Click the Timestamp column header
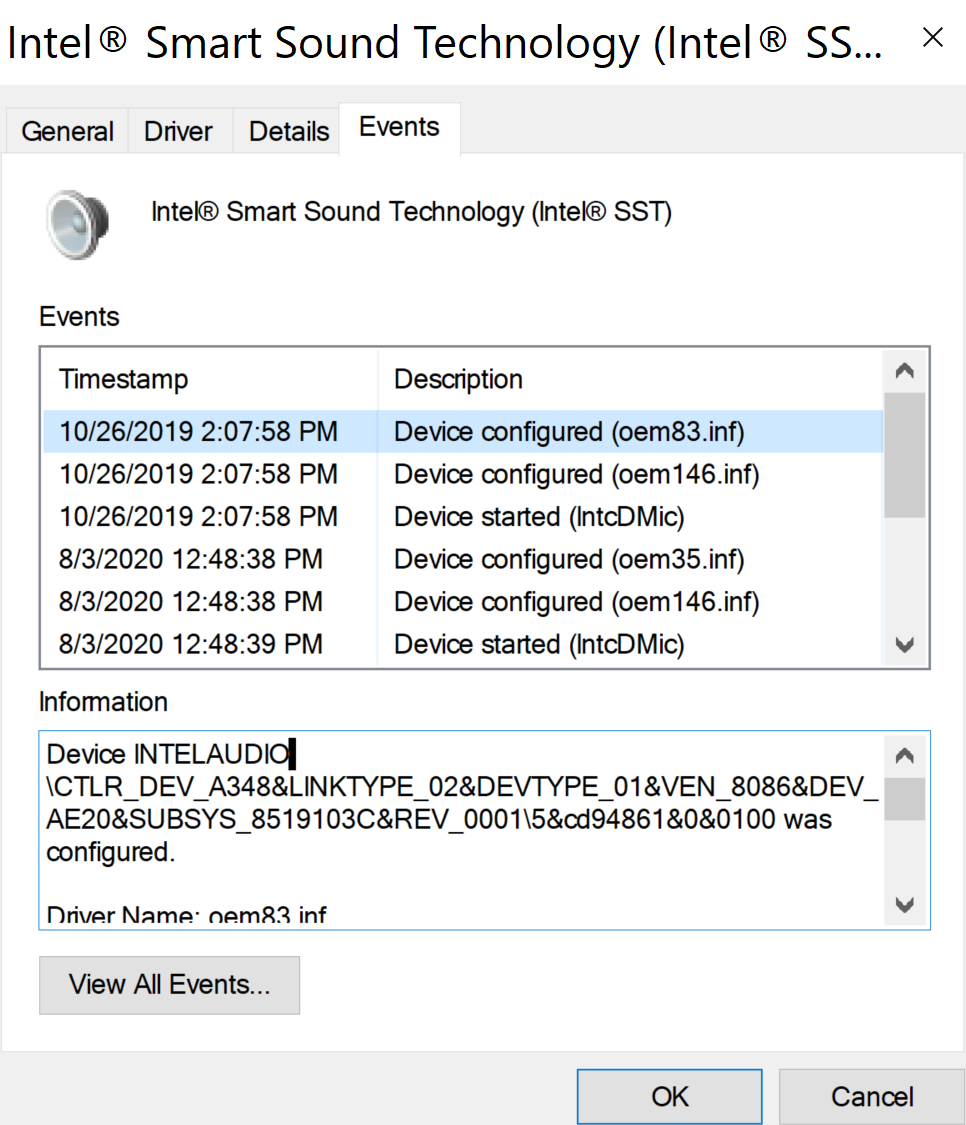The width and height of the screenshot is (966, 1125). click(x=211, y=379)
